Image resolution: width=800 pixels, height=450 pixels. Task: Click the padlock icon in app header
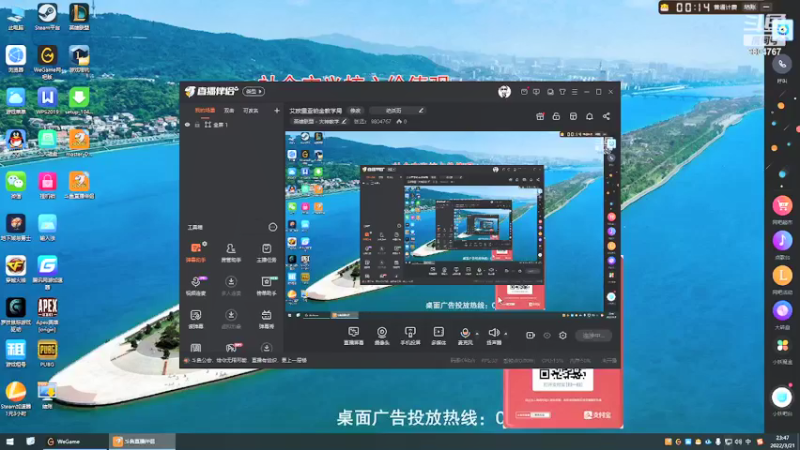[x=556, y=116]
